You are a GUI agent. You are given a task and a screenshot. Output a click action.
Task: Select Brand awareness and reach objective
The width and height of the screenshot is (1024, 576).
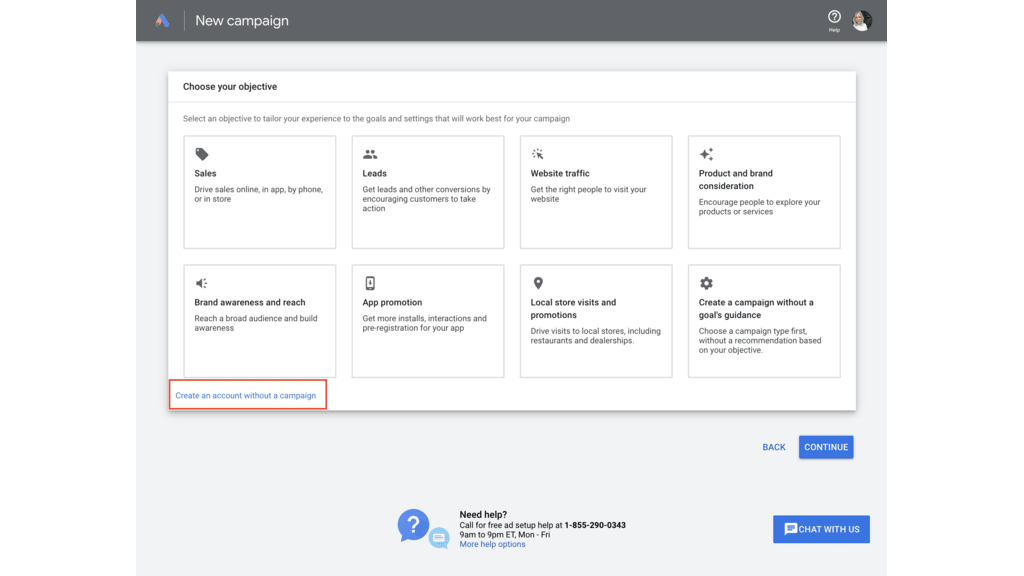260,321
